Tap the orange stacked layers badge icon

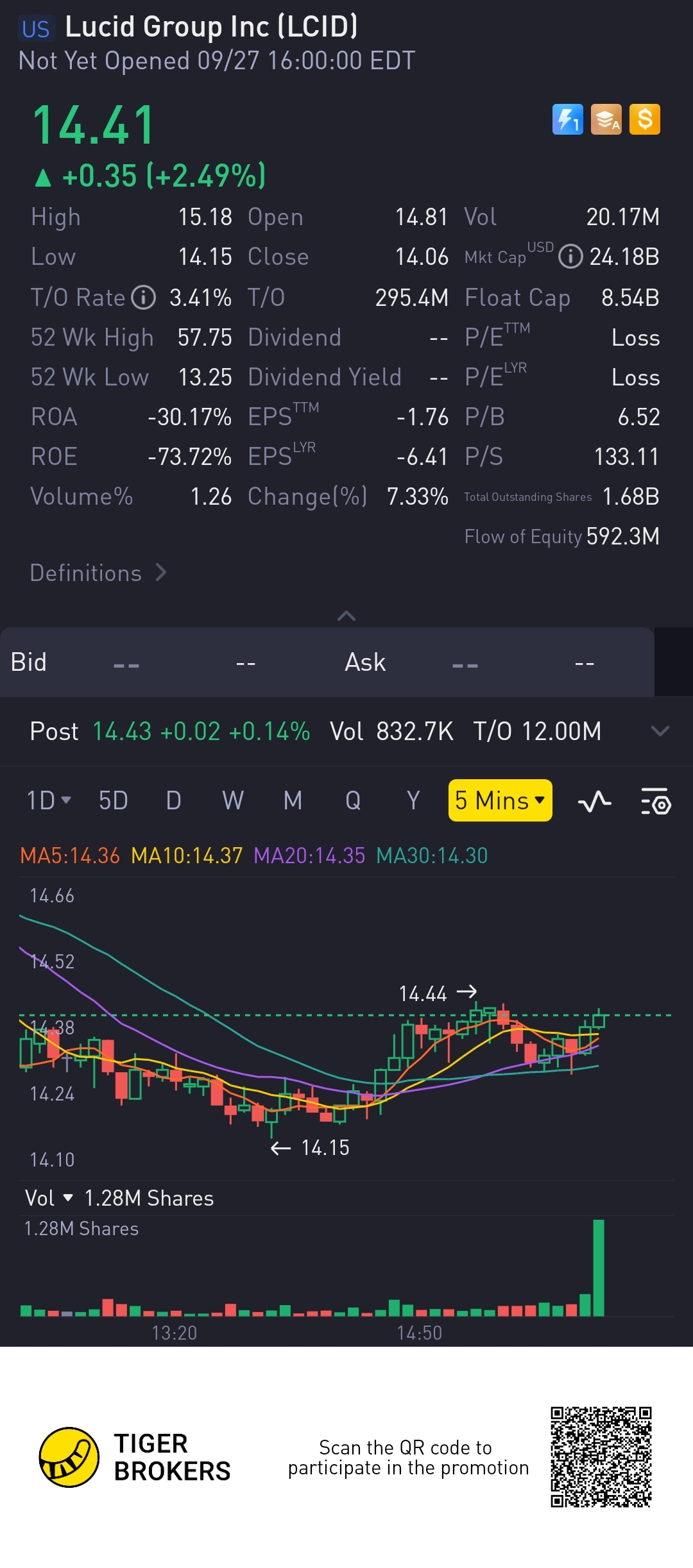tap(606, 119)
